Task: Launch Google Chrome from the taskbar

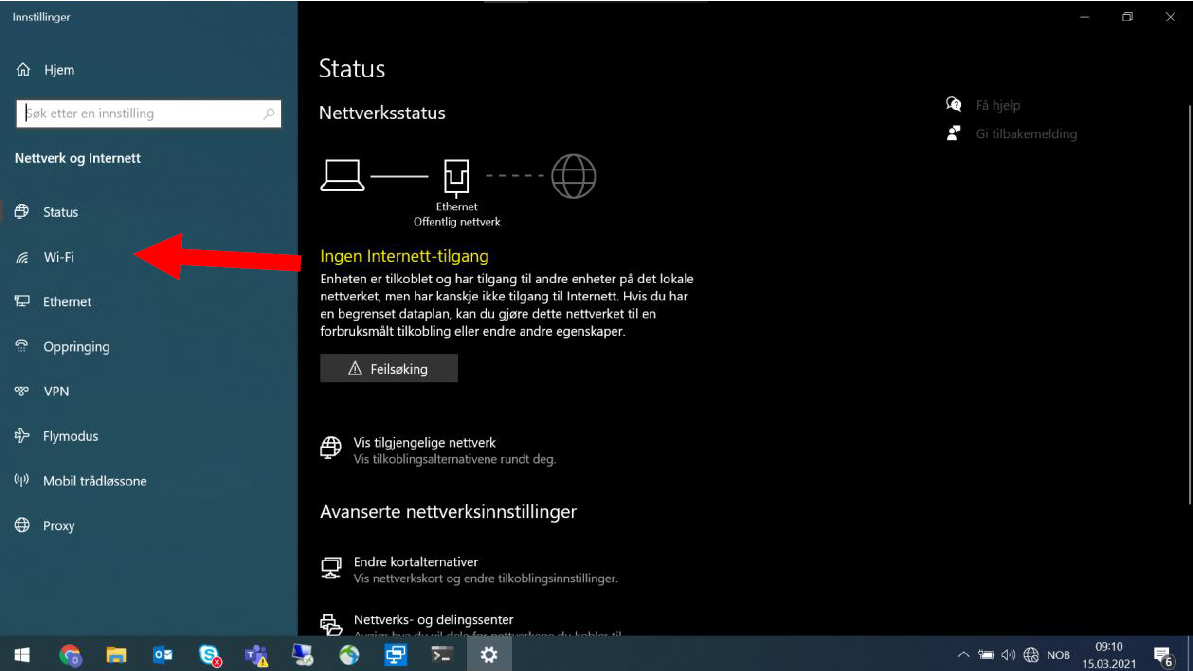Action: click(x=70, y=654)
